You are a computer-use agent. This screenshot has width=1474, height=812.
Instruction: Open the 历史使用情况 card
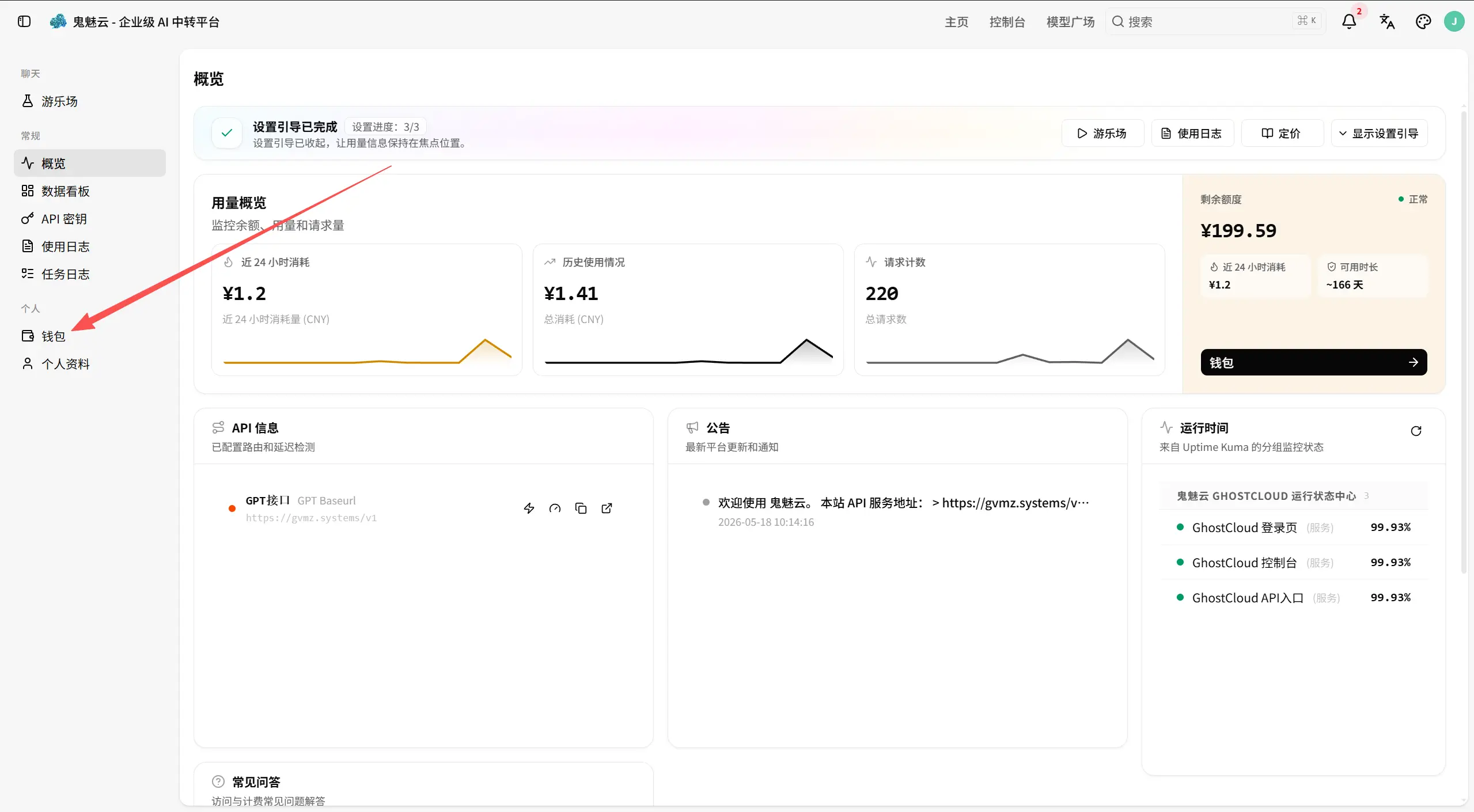[688, 310]
